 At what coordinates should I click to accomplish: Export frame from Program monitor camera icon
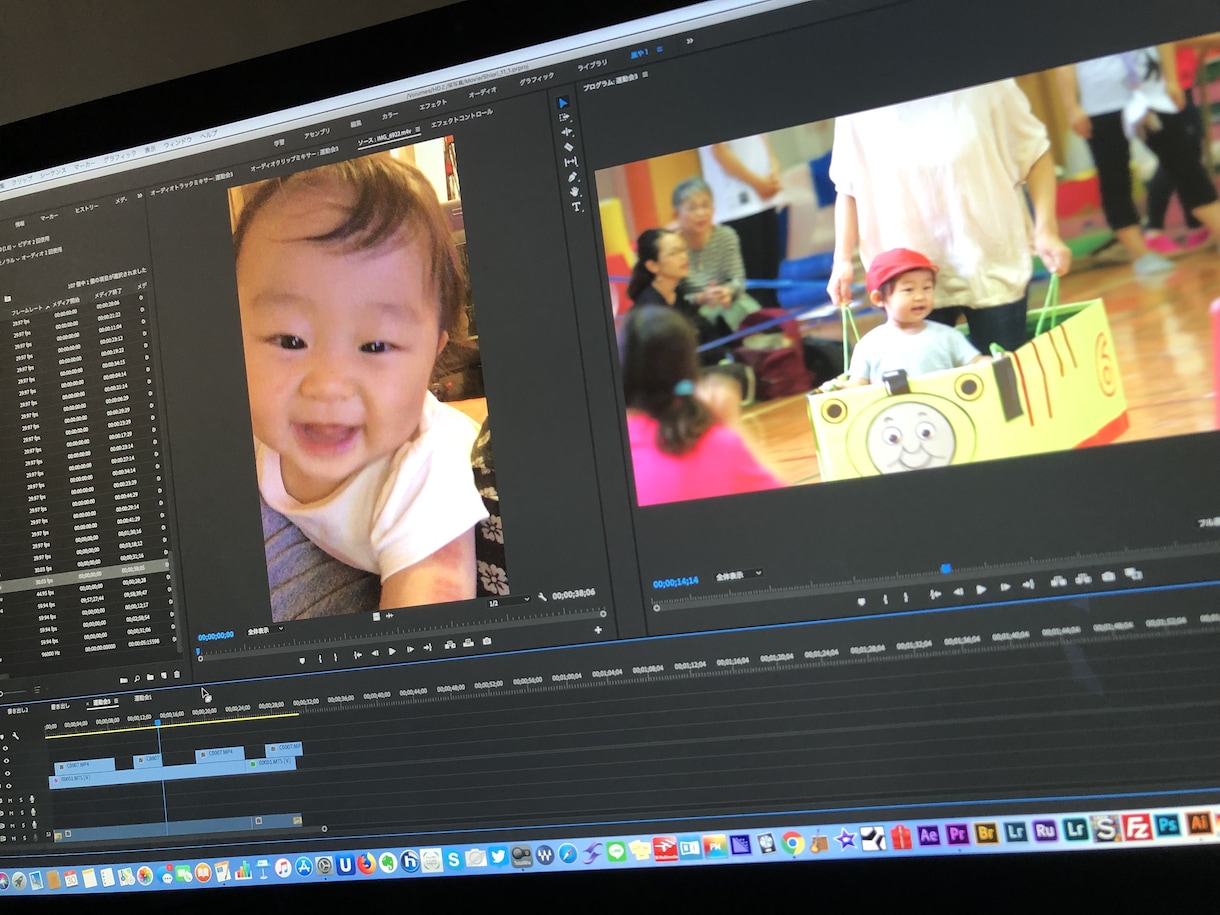coord(1108,576)
